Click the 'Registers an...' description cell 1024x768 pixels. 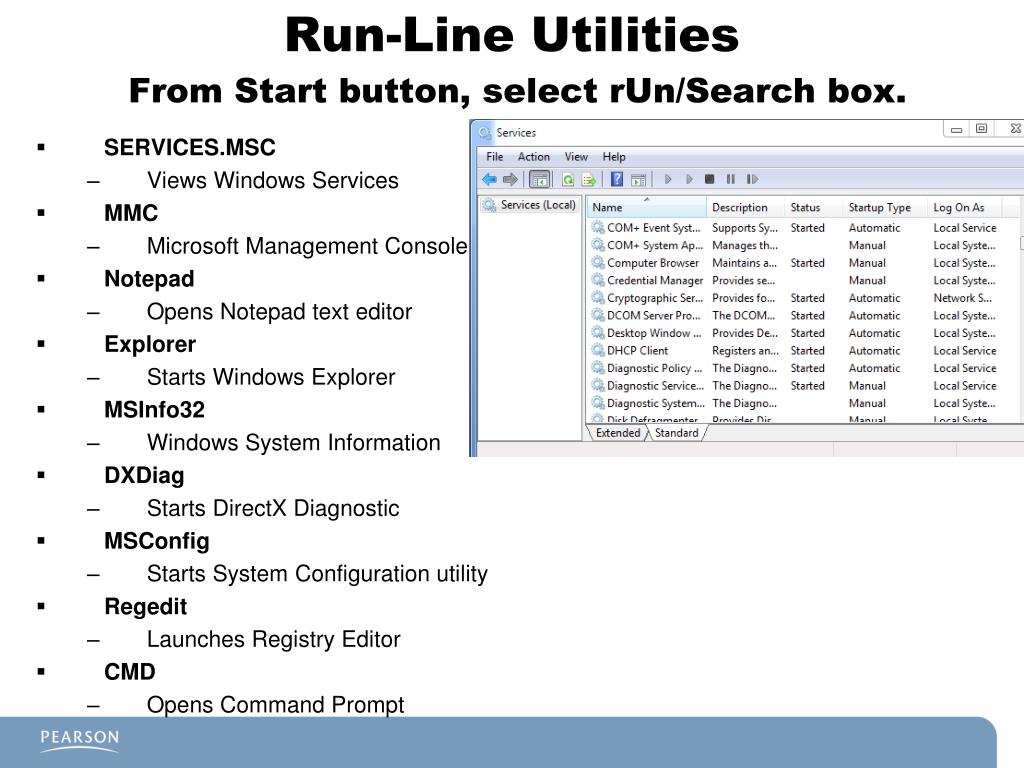pos(745,351)
